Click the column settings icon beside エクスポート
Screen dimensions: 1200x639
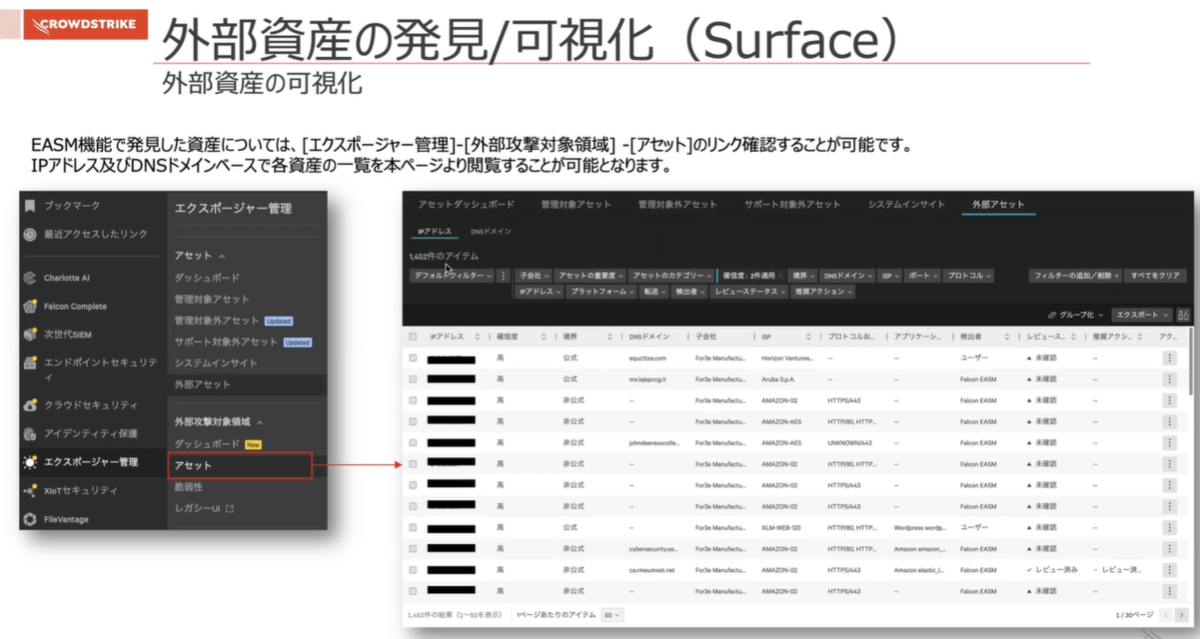[x=1184, y=313]
